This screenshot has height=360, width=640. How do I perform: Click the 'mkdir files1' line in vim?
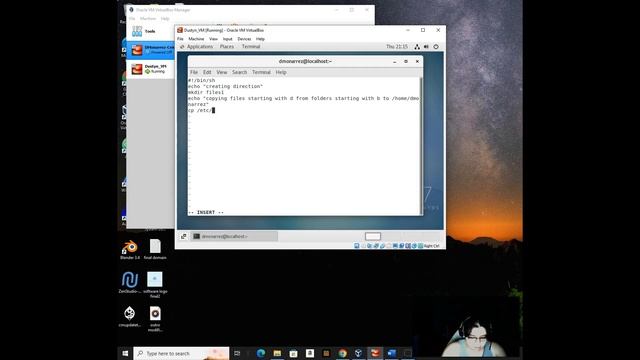coord(206,92)
